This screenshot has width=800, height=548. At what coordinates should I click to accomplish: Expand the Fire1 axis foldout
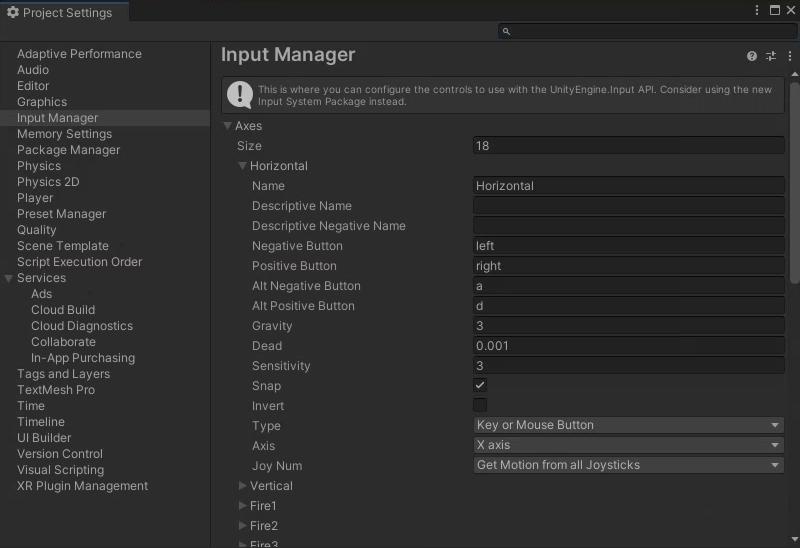pyautogui.click(x=242, y=506)
